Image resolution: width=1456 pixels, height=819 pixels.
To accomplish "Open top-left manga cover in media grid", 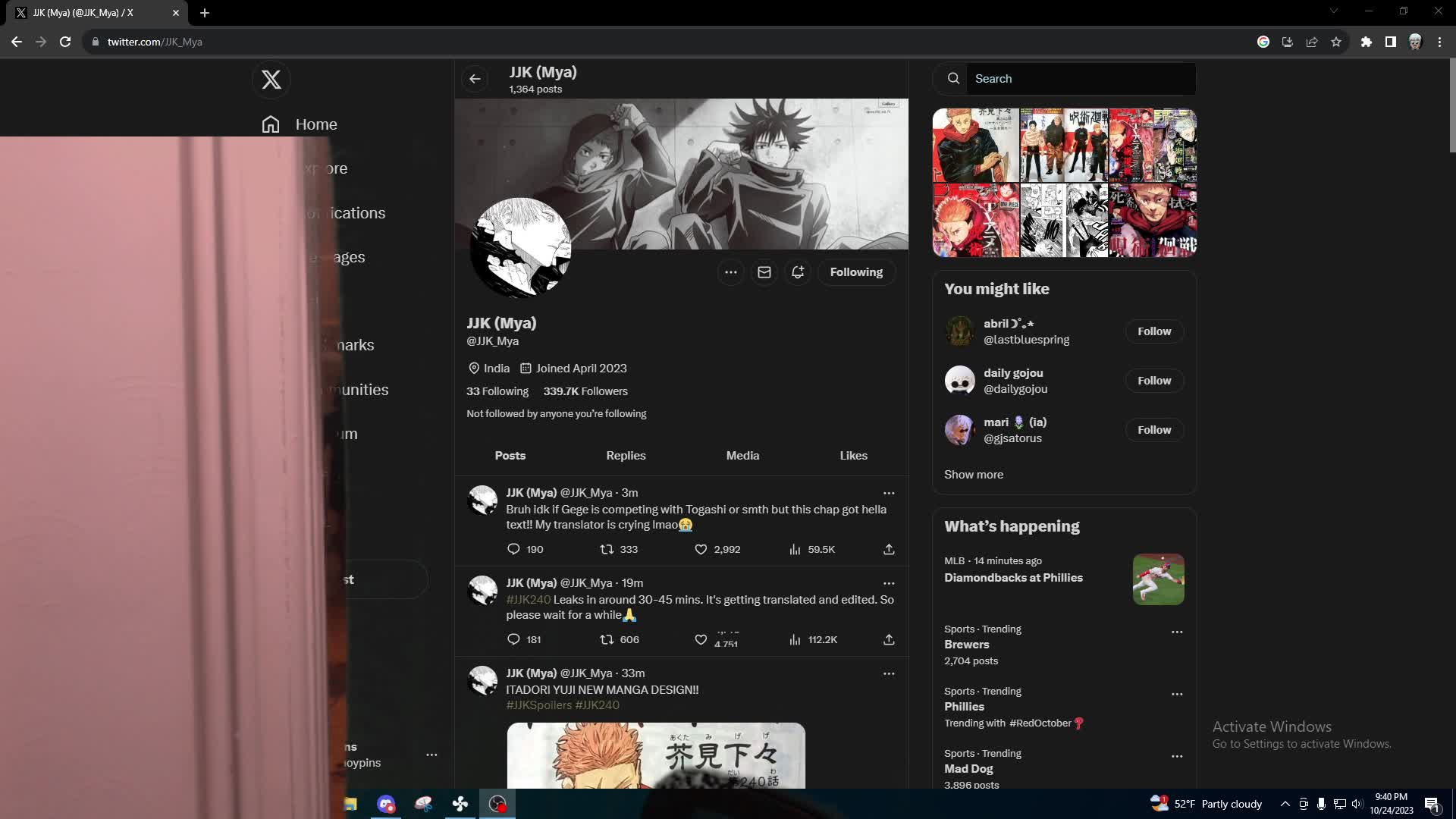I will click(x=976, y=145).
